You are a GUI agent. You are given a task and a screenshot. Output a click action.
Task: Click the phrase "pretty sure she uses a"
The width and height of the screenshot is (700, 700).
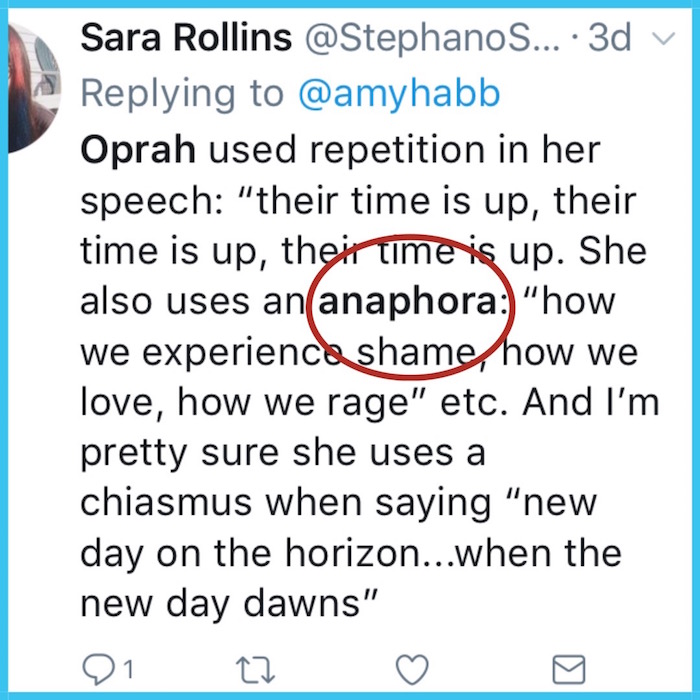(x=282, y=450)
